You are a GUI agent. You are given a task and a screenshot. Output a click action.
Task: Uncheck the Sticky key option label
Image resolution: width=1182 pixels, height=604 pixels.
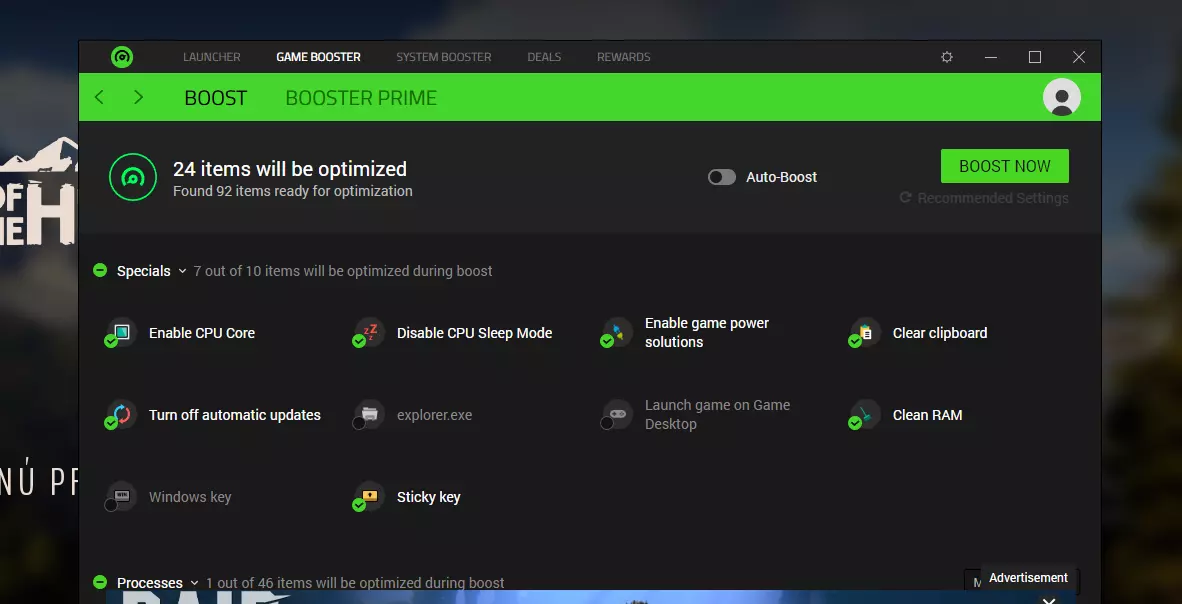point(428,497)
